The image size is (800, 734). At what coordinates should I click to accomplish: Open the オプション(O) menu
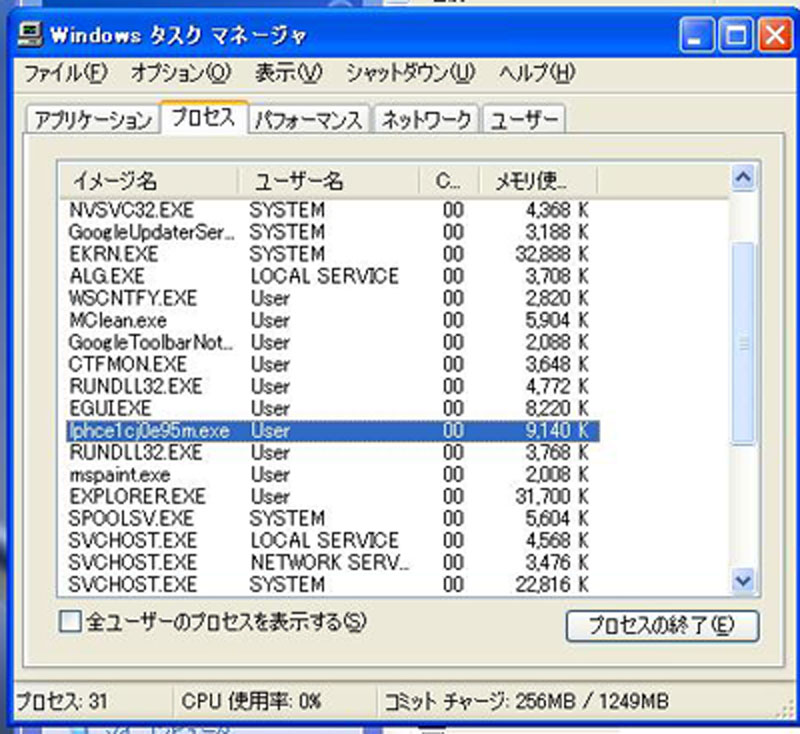181,72
